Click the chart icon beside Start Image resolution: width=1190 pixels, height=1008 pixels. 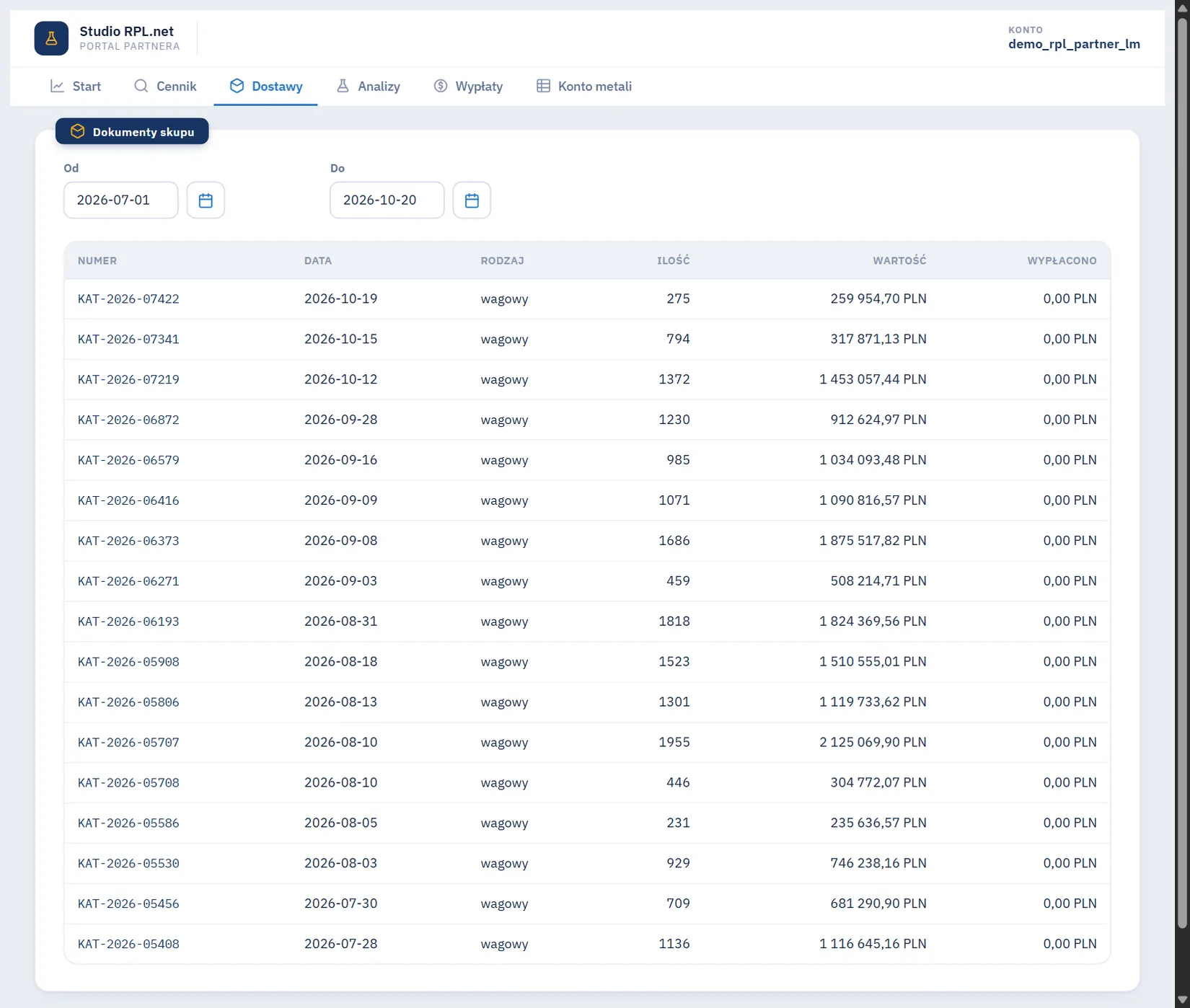click(x=57, y=86)
